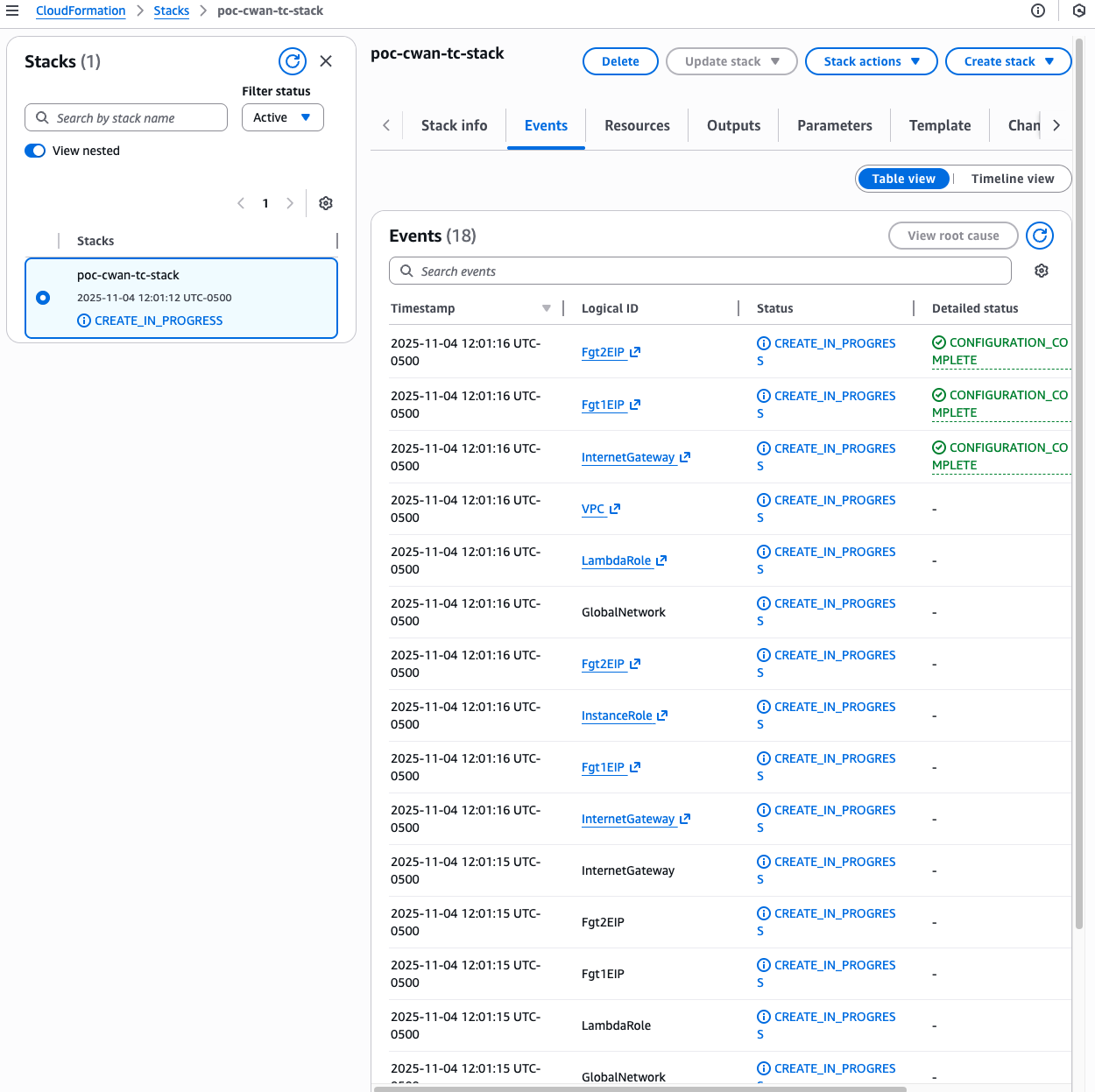Click the info icon in top bar
1095x1092 pixels.
pyautogui.click(x=1038, y=11)
